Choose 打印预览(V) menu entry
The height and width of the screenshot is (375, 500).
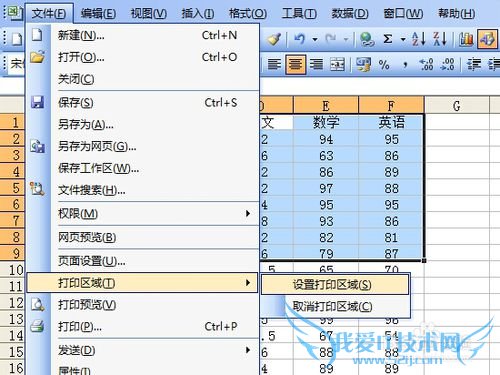pyautogui.click(x=143, y=305)
